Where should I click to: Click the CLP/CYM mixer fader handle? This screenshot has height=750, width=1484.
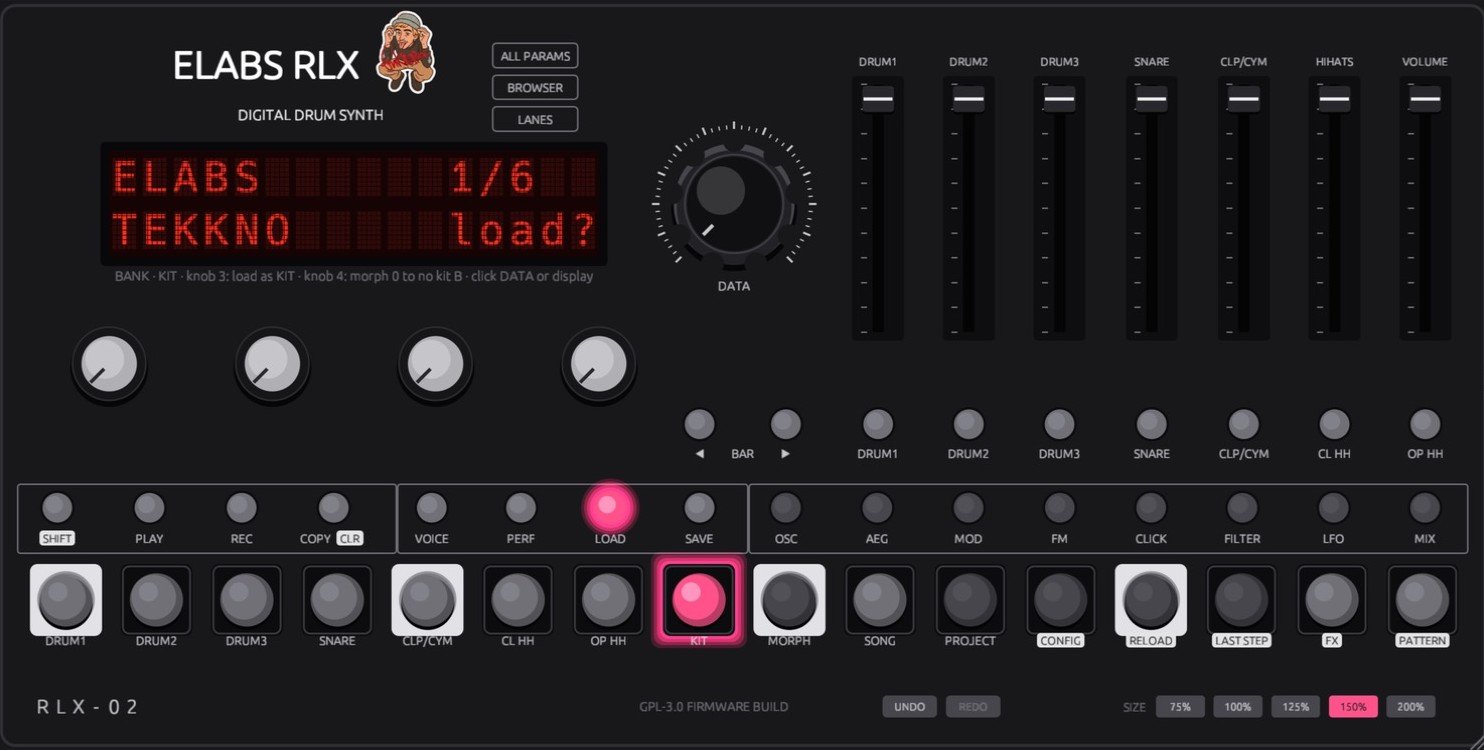(1243, 100)
